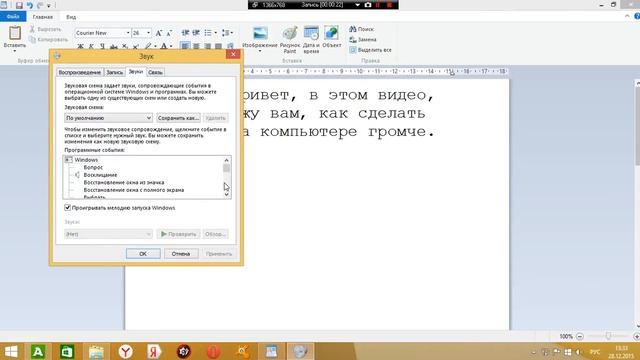Image resolution: width=640 pixels, height=360 pixels.
Task: Insert a Paint drawing (Рисунок Paint)
Action: tap(290, 39)
